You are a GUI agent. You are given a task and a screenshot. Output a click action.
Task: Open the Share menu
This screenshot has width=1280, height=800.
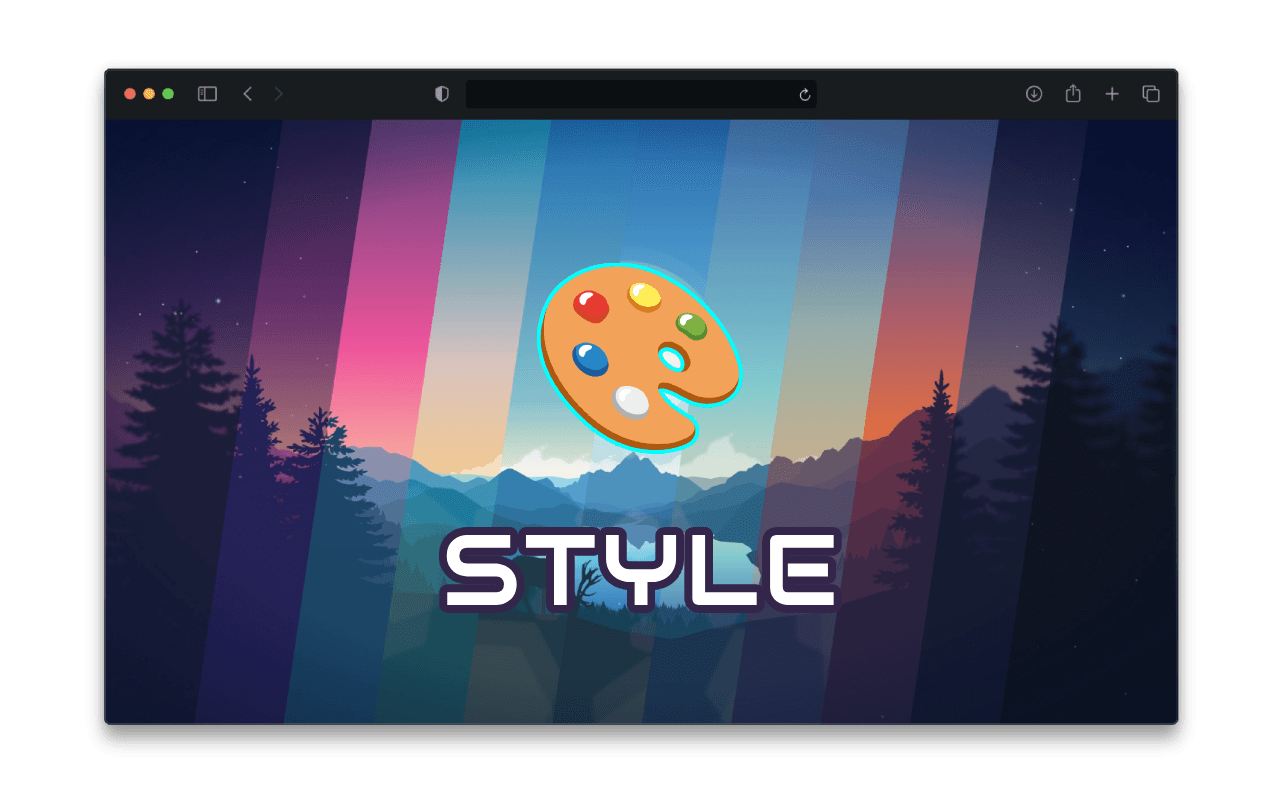click(x=1073, y=93)
